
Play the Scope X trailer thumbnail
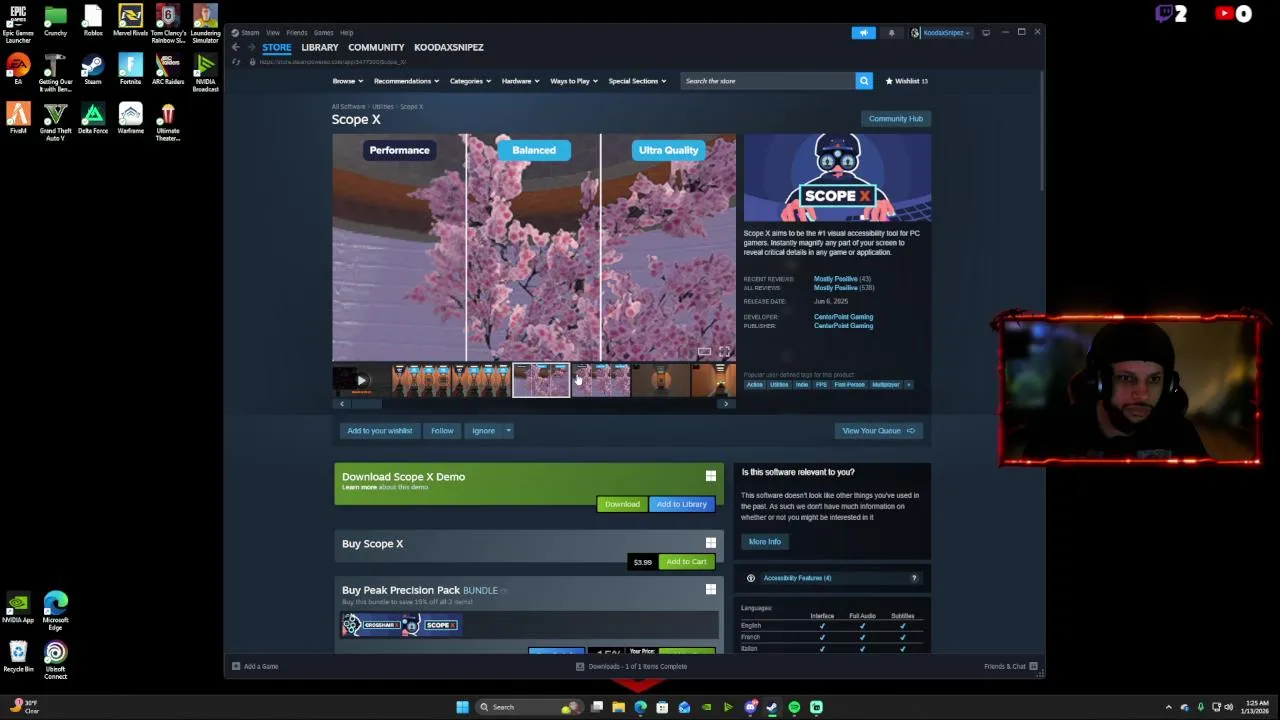click(361, 380)
